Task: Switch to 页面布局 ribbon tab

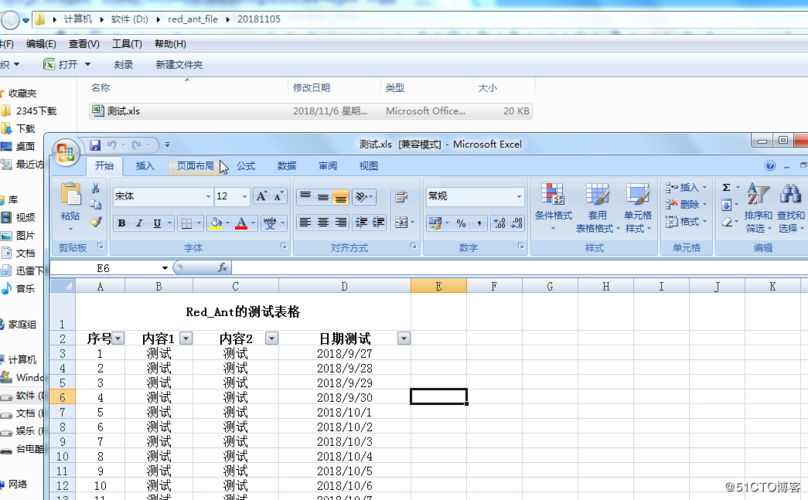Action: click(195, 166)
